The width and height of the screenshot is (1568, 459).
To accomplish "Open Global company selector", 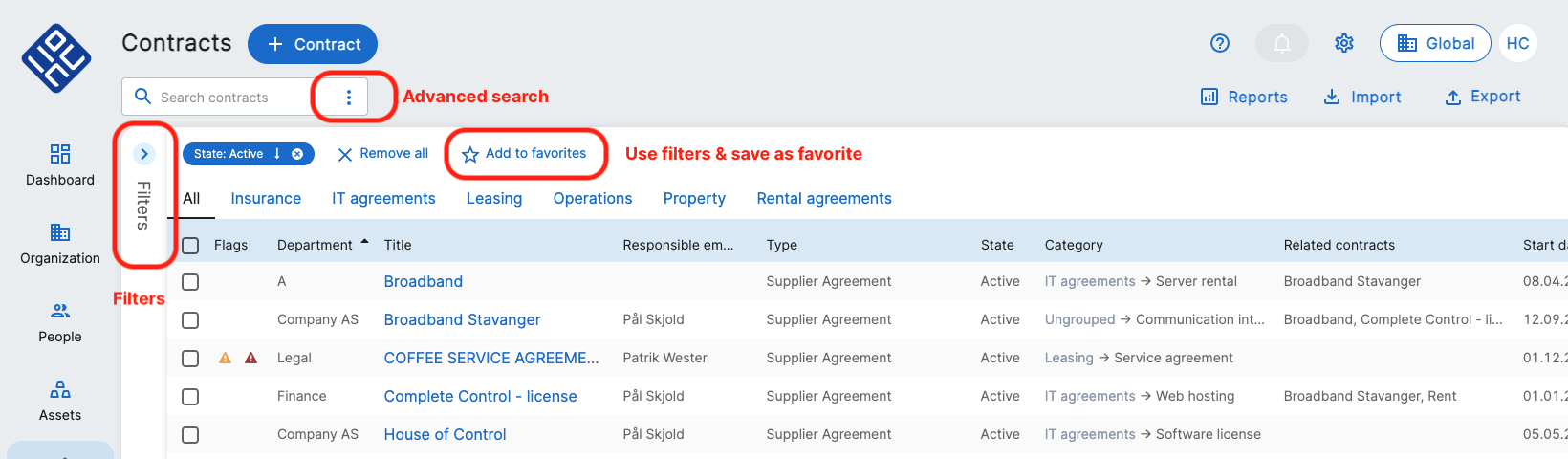I will tap(1435, 43).
